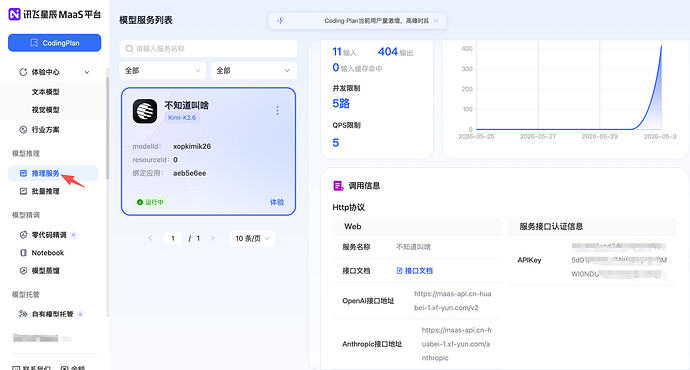Go to 推理服务 in the sidebar
Image resolution: width=690 pixels, height=370 pixels.
point(53,173)
